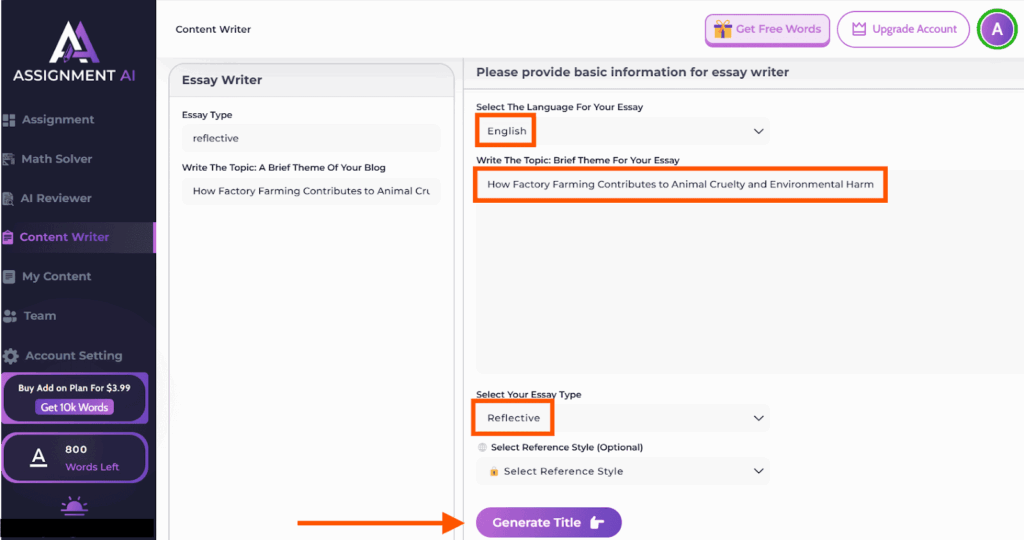Click the Assignment AI logo
The image size is (1024, 540).
74,52
